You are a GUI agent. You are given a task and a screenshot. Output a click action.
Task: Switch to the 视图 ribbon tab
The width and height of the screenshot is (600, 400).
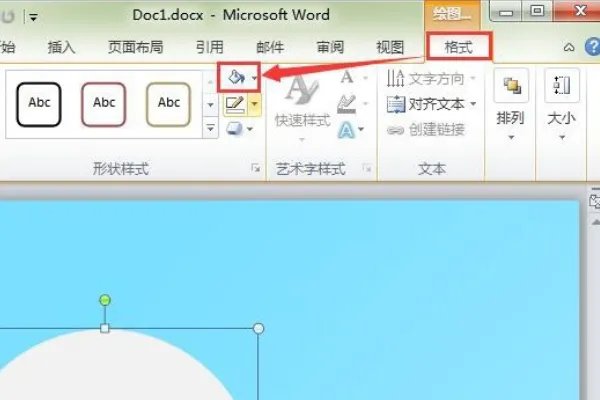[390, 47]
